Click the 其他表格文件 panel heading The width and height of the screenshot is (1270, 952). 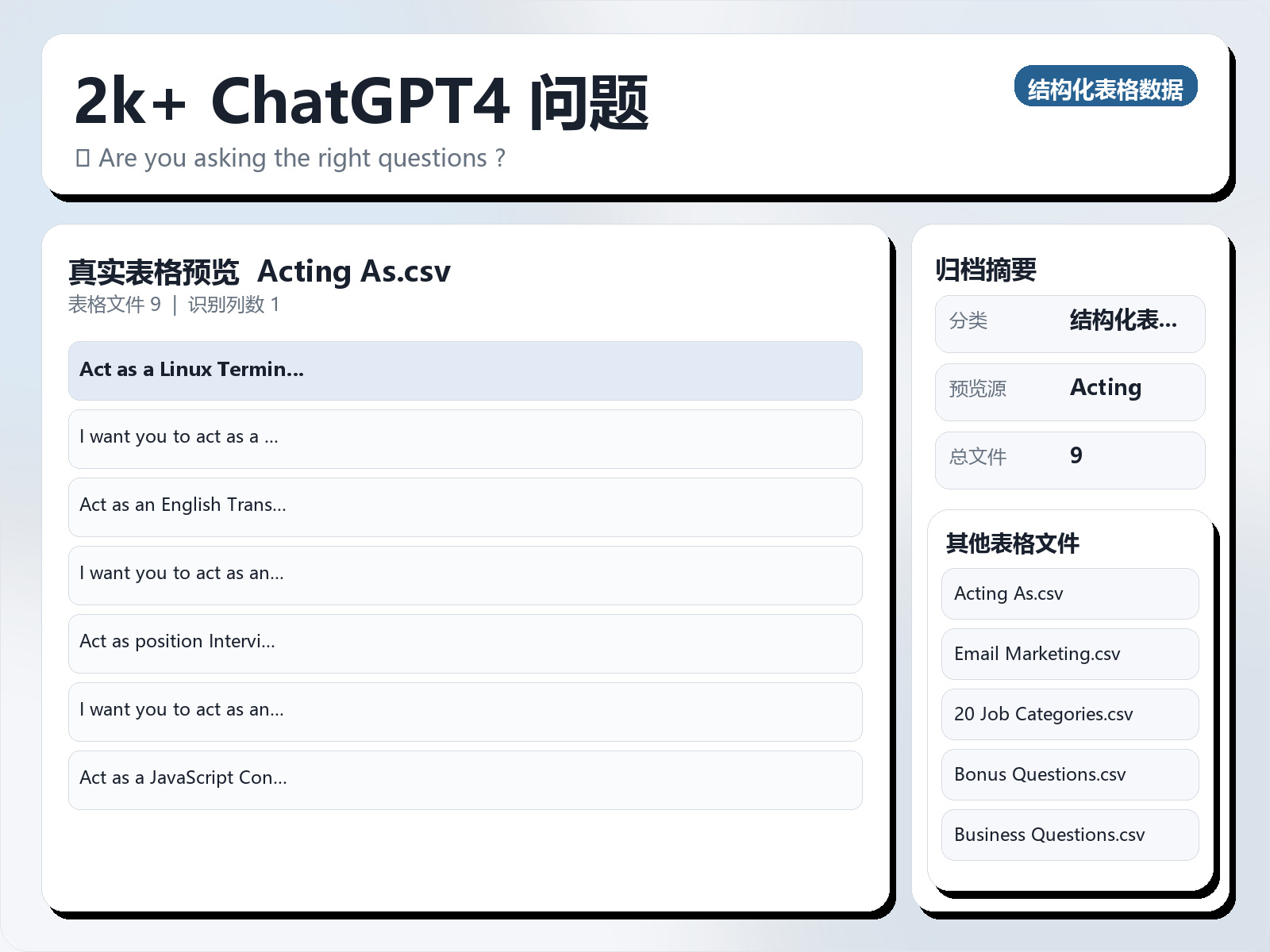[x=1014, y=544]
